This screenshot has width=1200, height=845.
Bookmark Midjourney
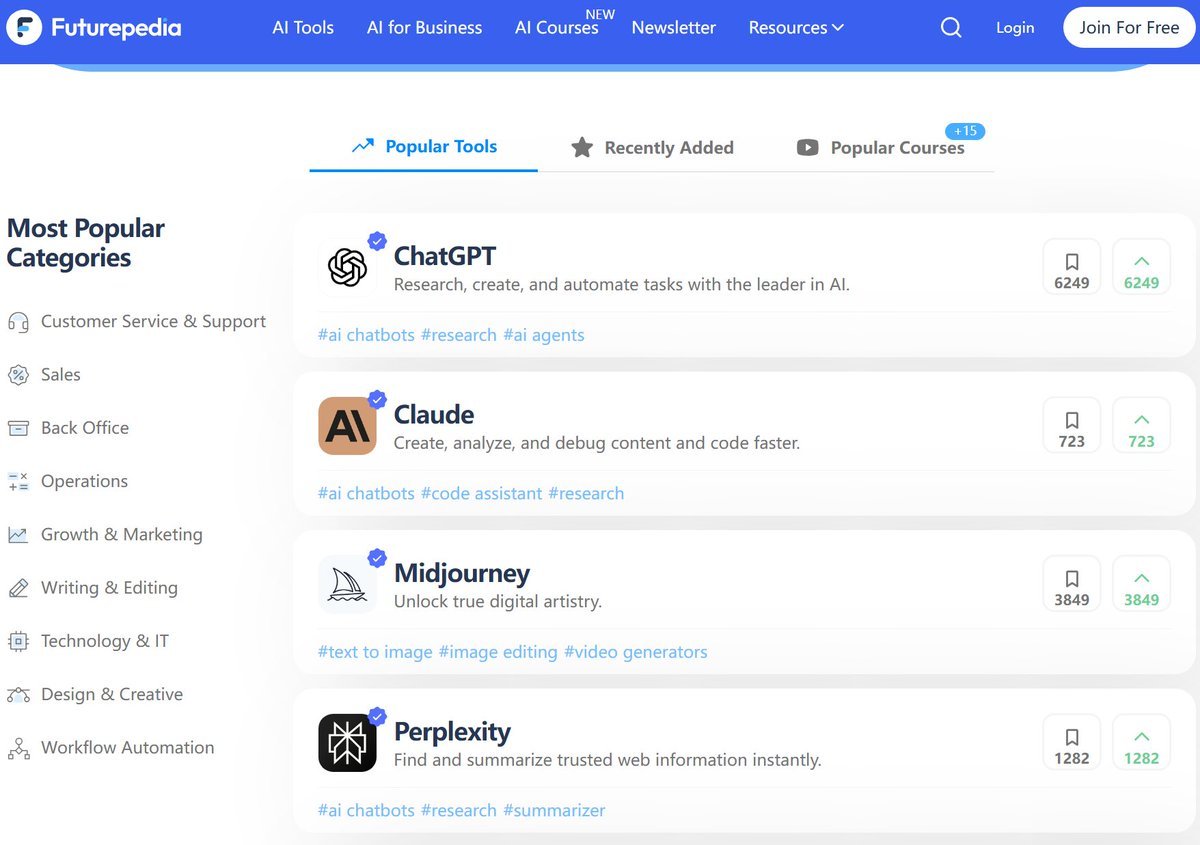1072,584
